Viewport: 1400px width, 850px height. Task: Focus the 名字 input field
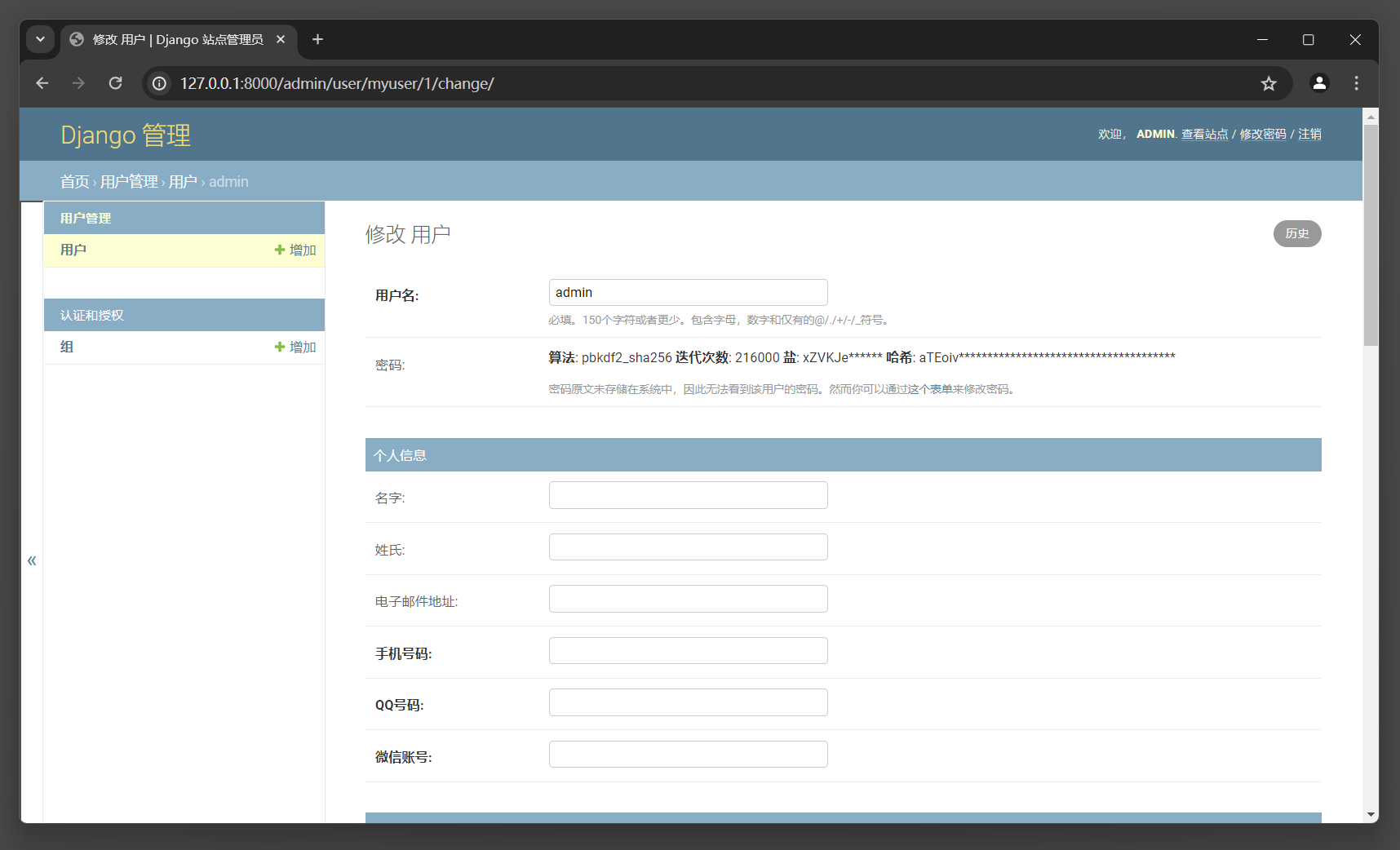click(x=689, y=495)
